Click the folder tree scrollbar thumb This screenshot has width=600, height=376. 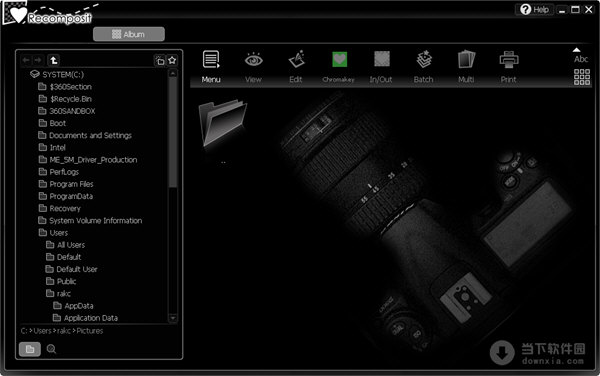(173, 133)
